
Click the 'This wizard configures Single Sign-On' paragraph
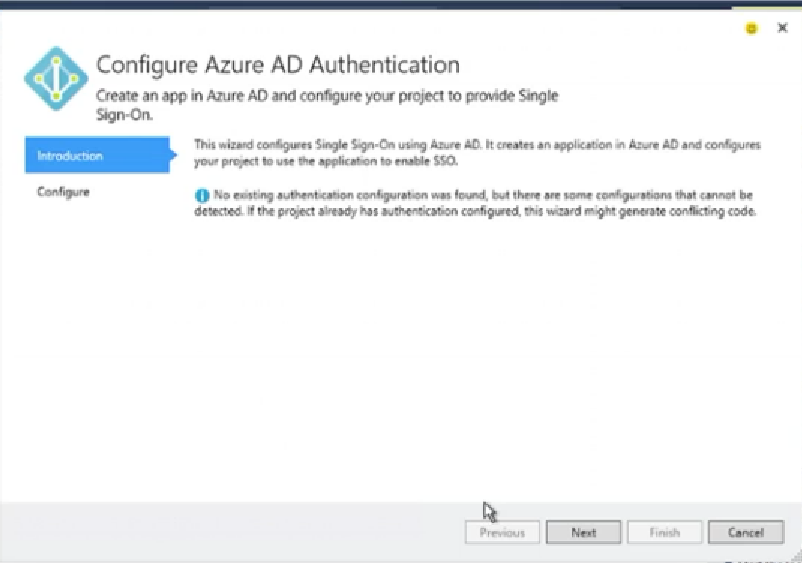pyautogui.click(x=476, y=152)
